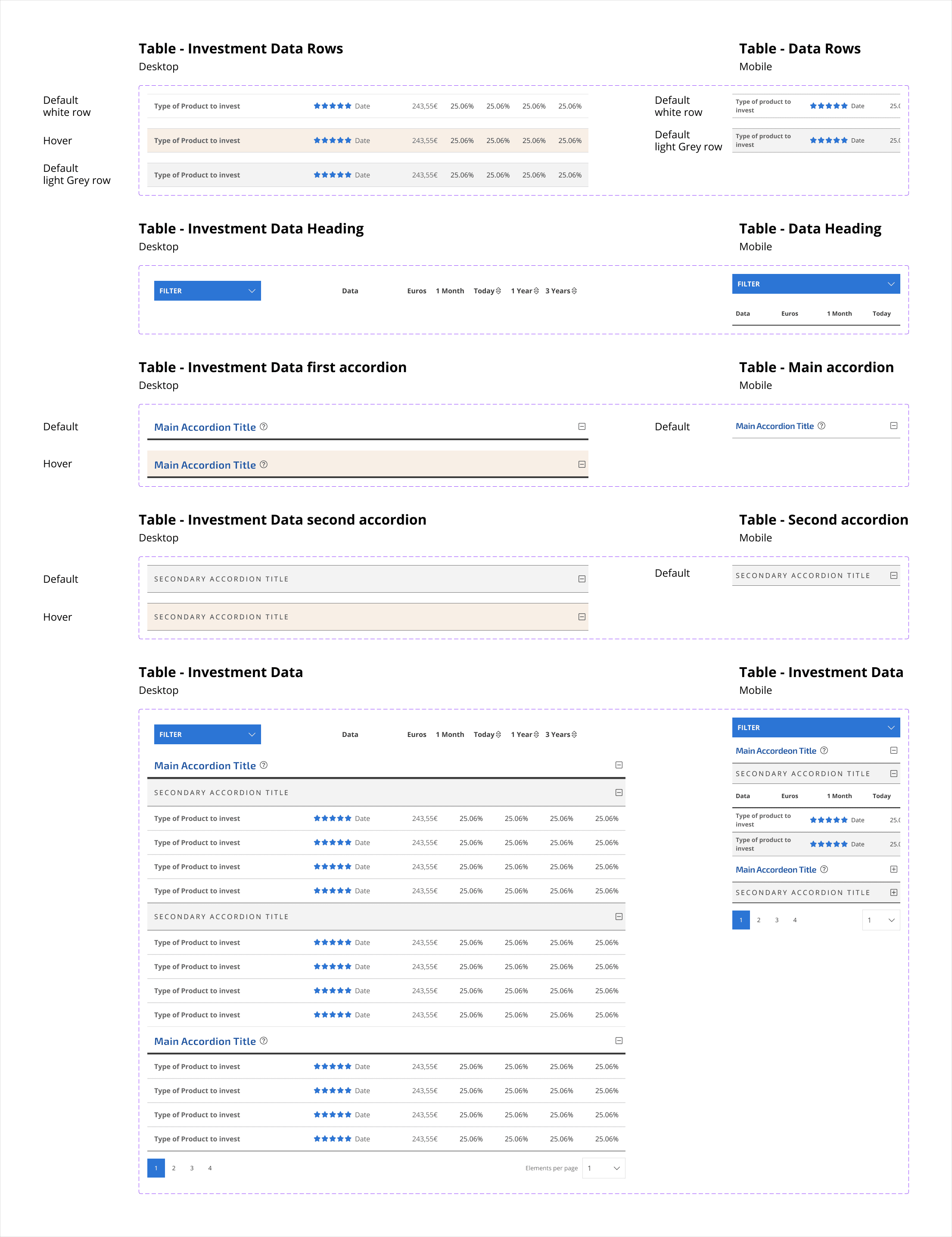Collapse hover-state Main Accordion Title example

(582, 464)
